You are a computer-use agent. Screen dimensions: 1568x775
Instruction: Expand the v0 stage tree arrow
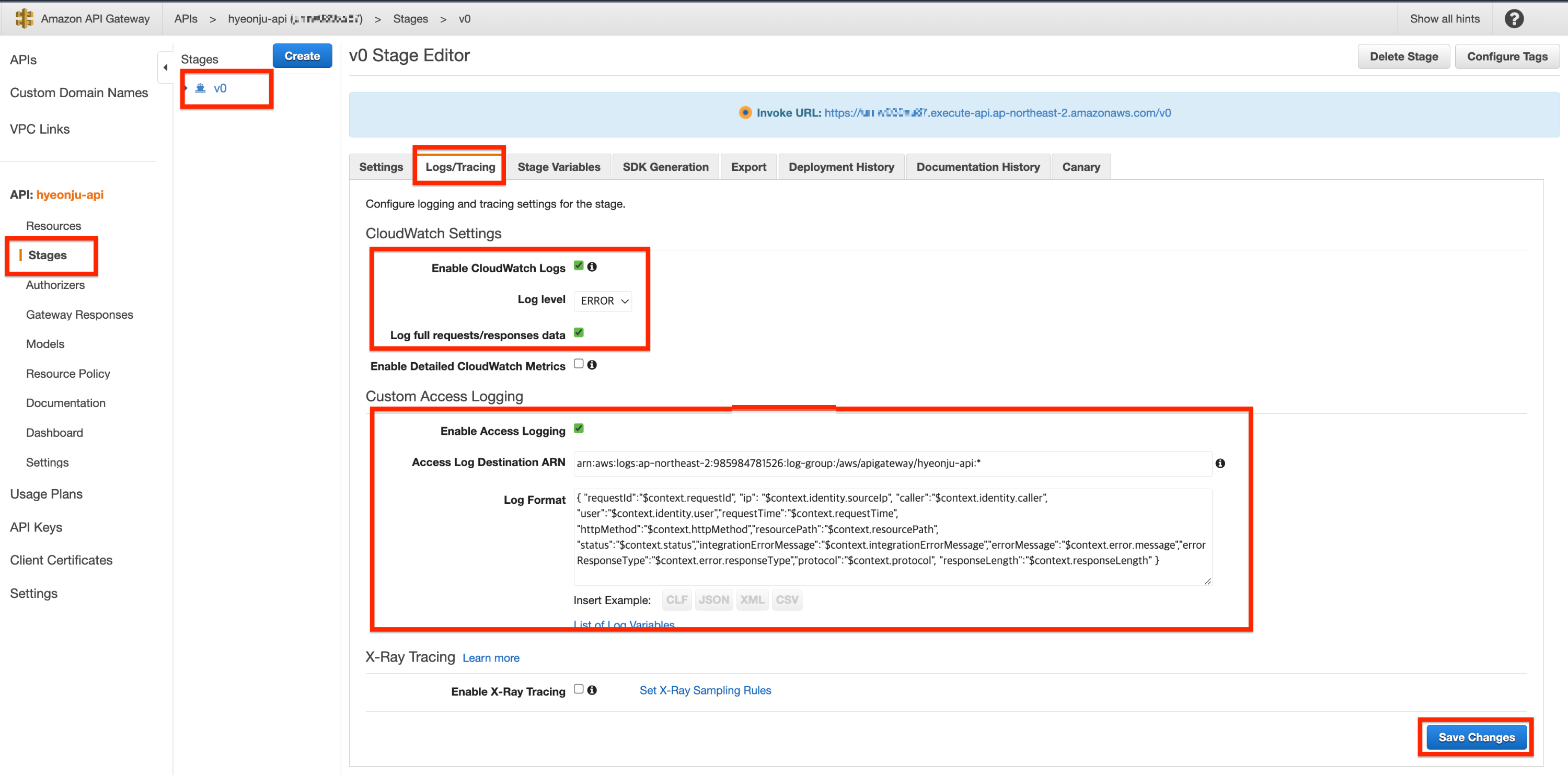point(186,88)
